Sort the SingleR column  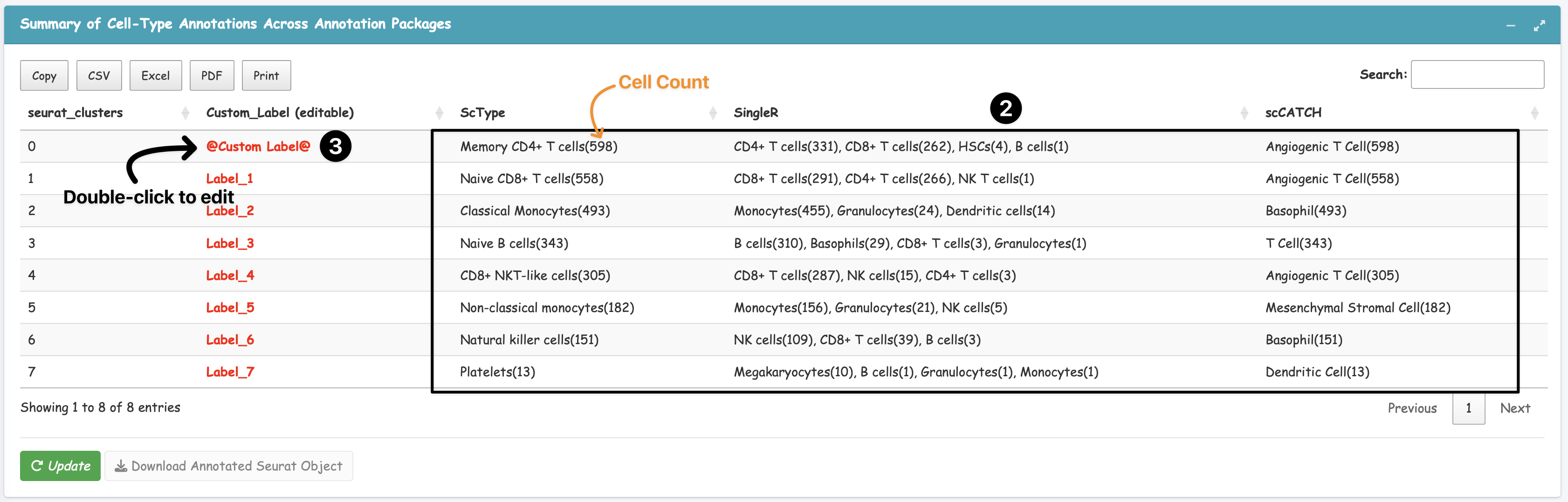tap(1244, 113)
